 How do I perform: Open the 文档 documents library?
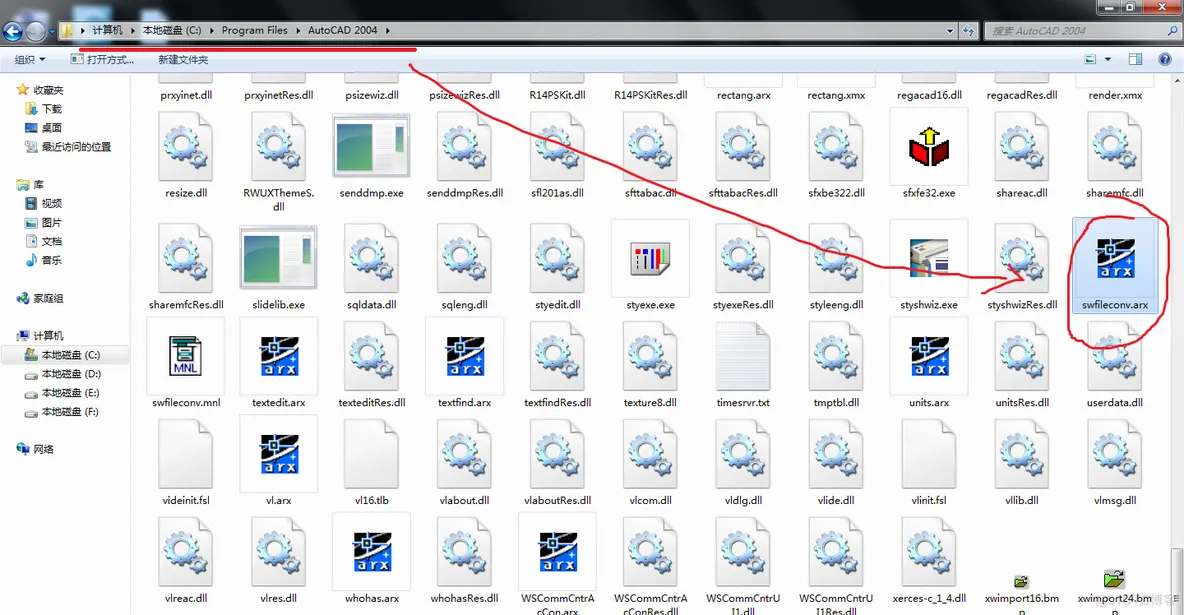(44, 241)
